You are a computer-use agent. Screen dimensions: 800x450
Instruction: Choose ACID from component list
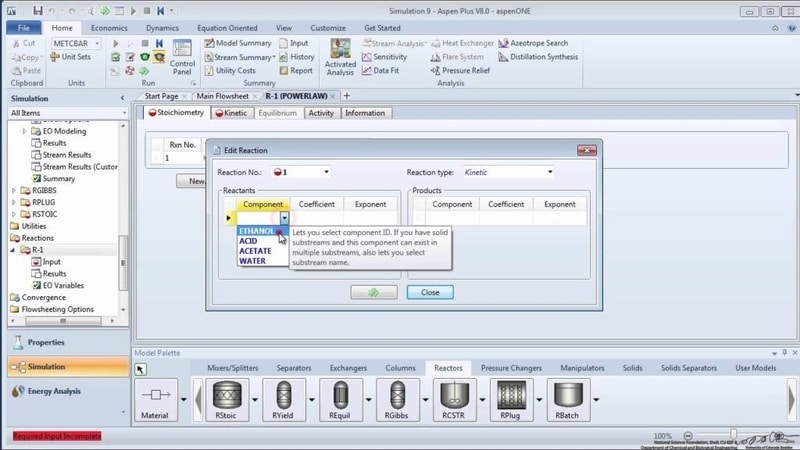pos(262,241)
